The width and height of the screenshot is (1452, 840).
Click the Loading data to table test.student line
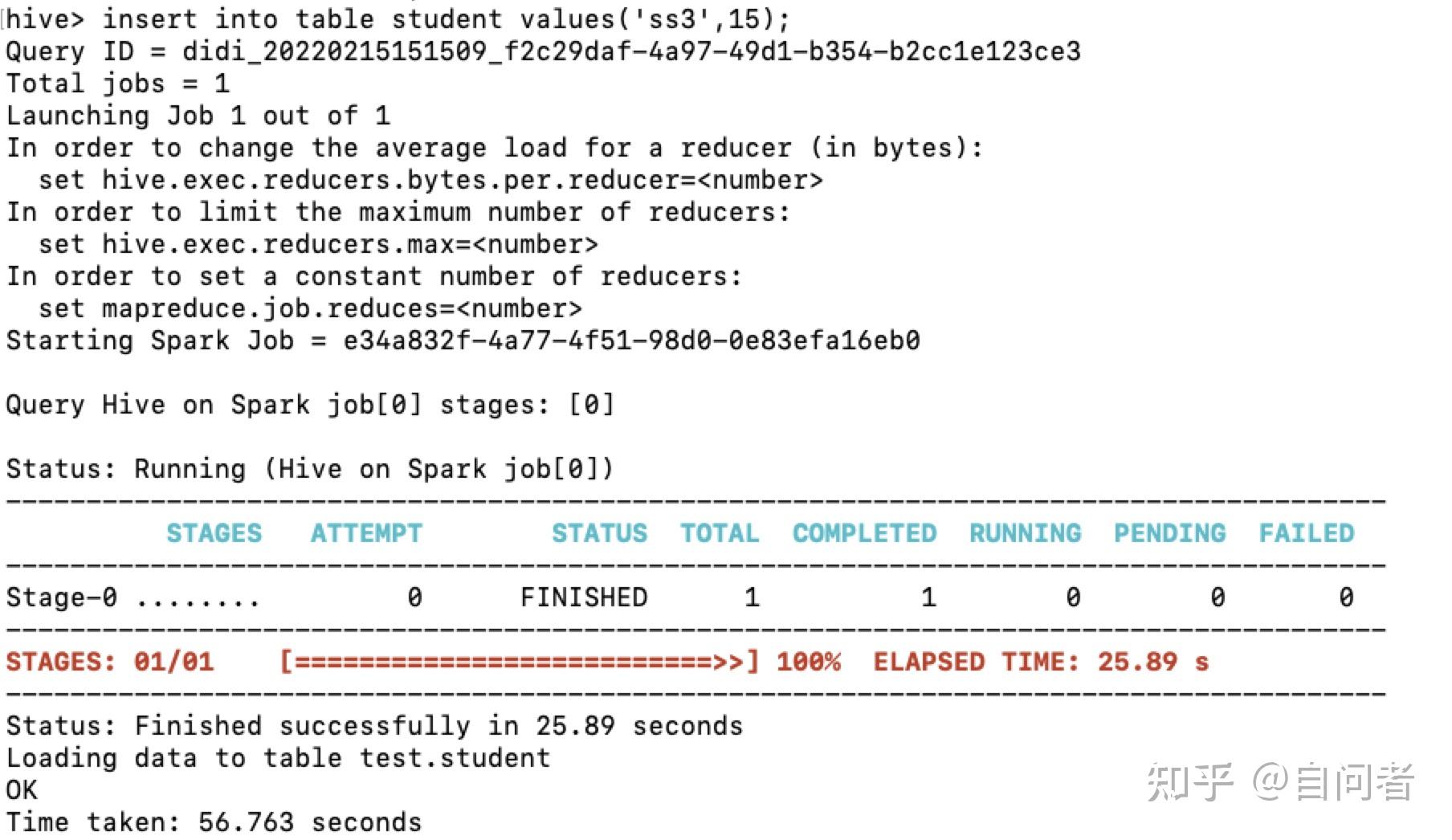click(x=278, y=758)
